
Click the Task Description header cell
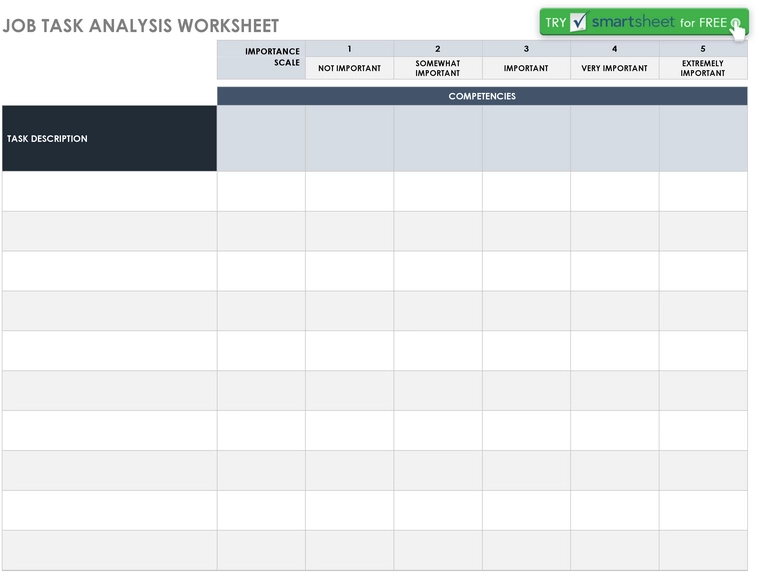(109, 138)
